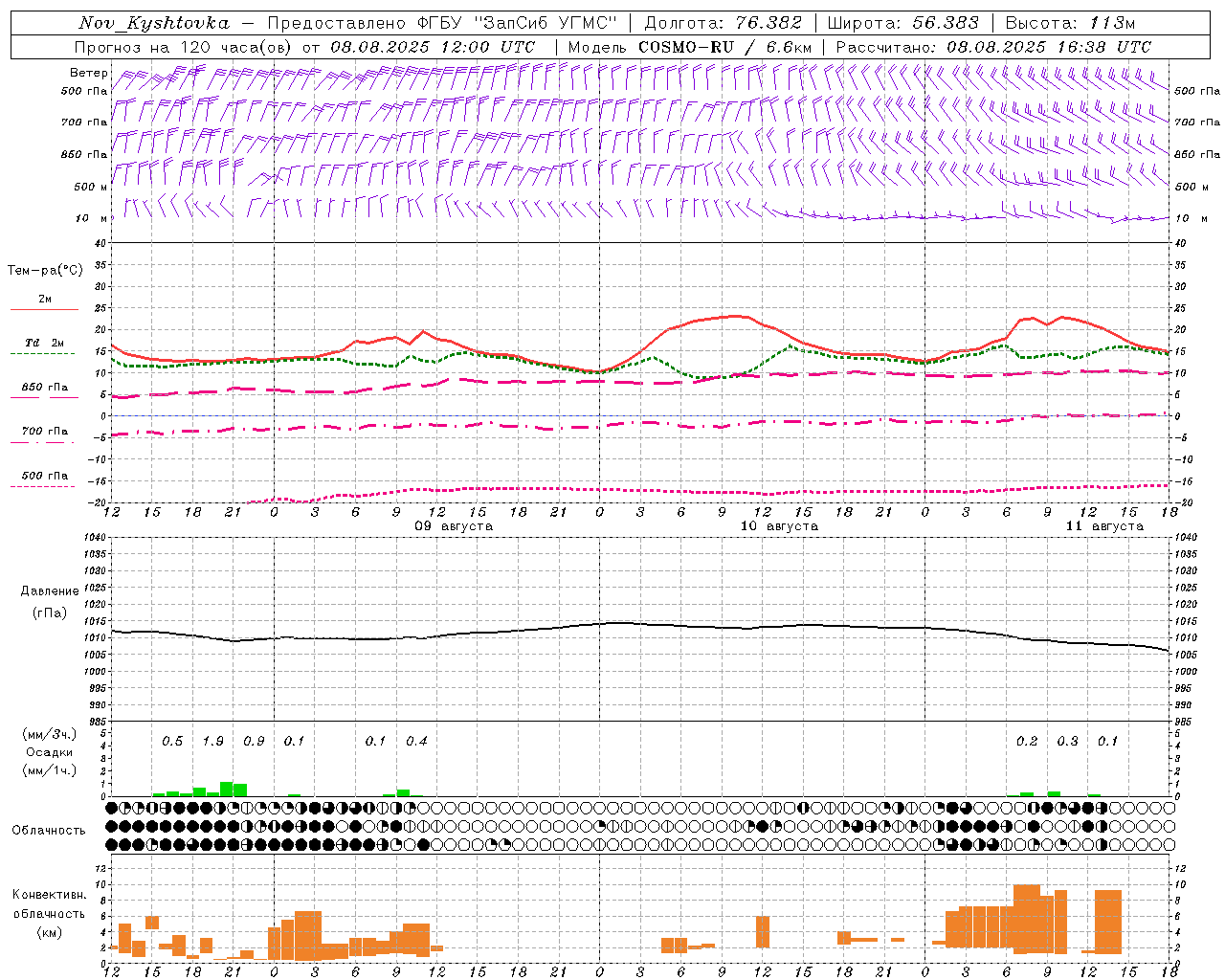
Task: Click the 0.5 precipitation value
Action: tap(172, 742)
